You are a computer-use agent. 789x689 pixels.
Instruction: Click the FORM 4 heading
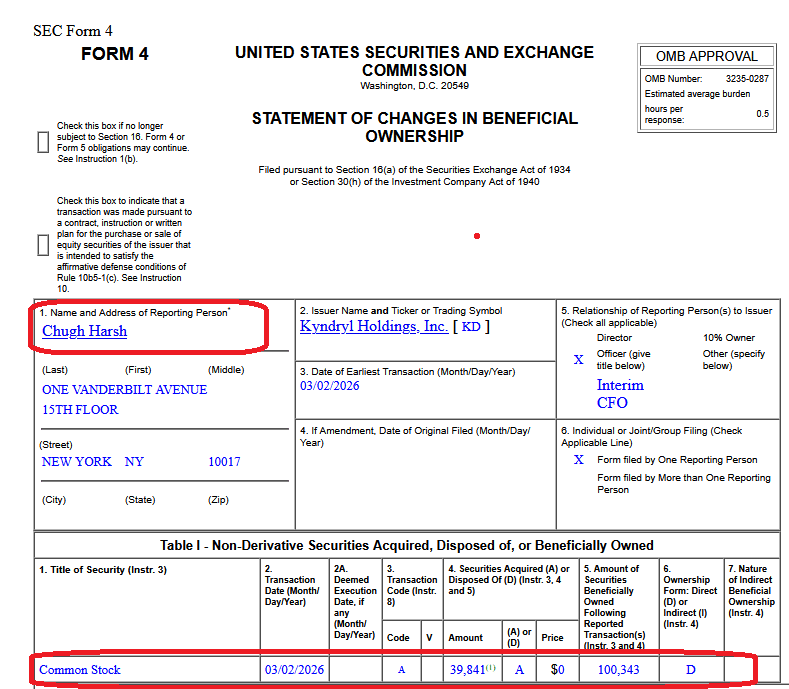(x=115, y=54)
